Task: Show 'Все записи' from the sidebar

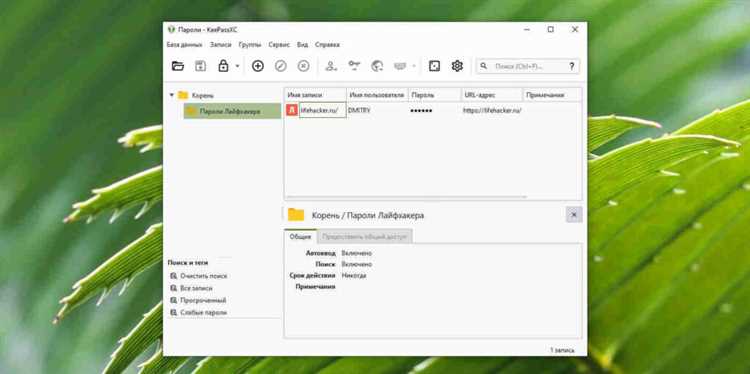Action: (197, 288)
